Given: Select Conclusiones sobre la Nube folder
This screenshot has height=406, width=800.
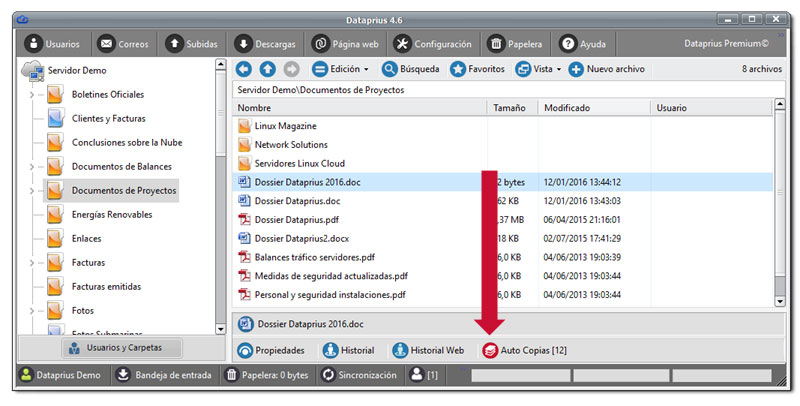Looking at the screenshot, I should click(127, 142).
